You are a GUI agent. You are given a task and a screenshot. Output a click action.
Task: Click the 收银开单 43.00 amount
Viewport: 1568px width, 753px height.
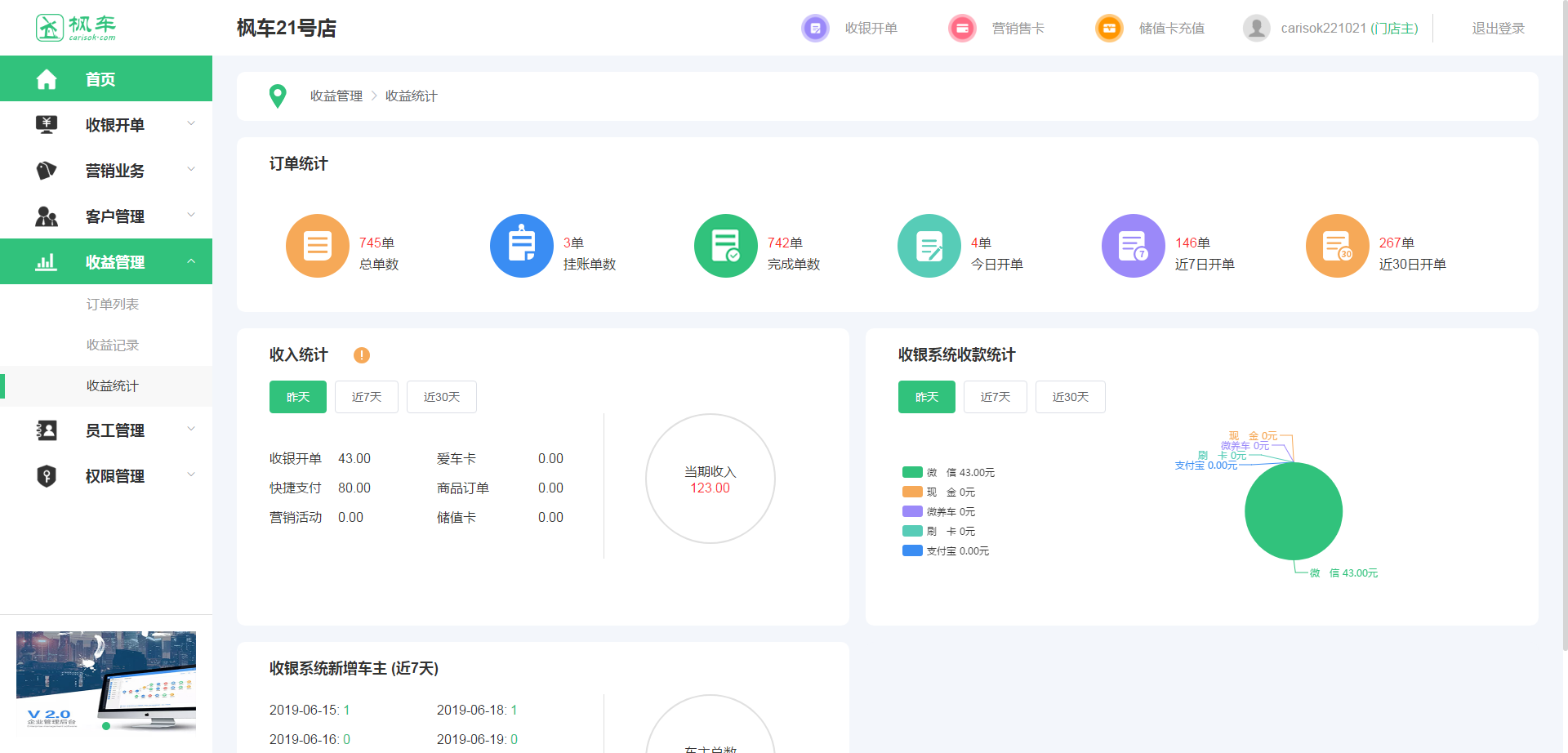(354, 459)
